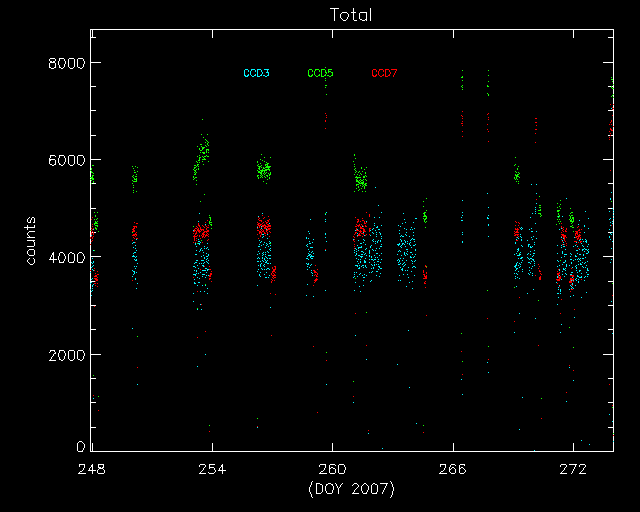Screen dimensions: 640x512
Task: Click the green data cluster above day 254
Action: [203, 157]
